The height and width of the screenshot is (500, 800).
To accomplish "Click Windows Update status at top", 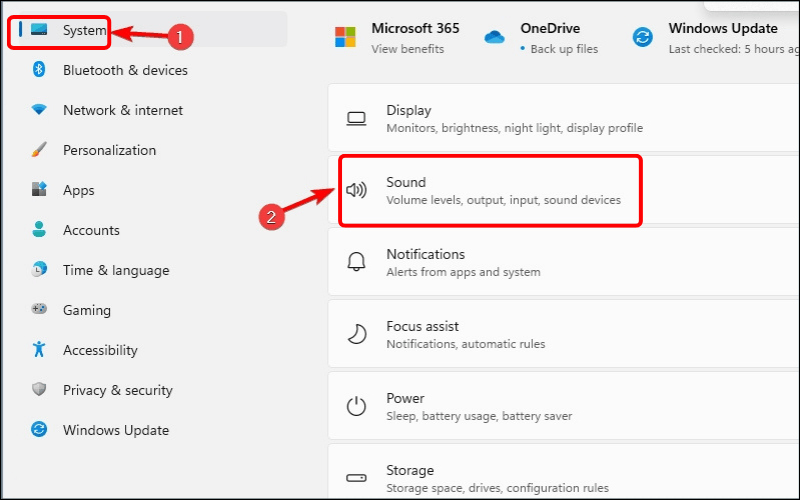I will coord(715,37).
